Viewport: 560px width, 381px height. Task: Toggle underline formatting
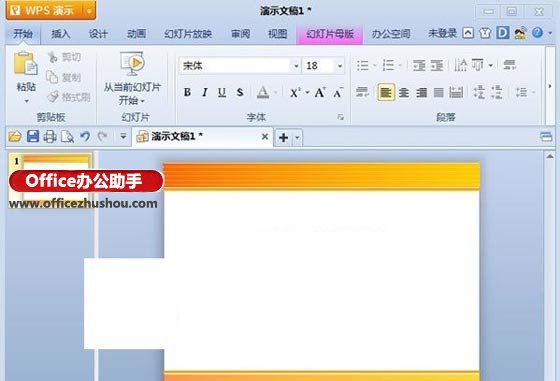pyautogui.click(x=222, y=92)
